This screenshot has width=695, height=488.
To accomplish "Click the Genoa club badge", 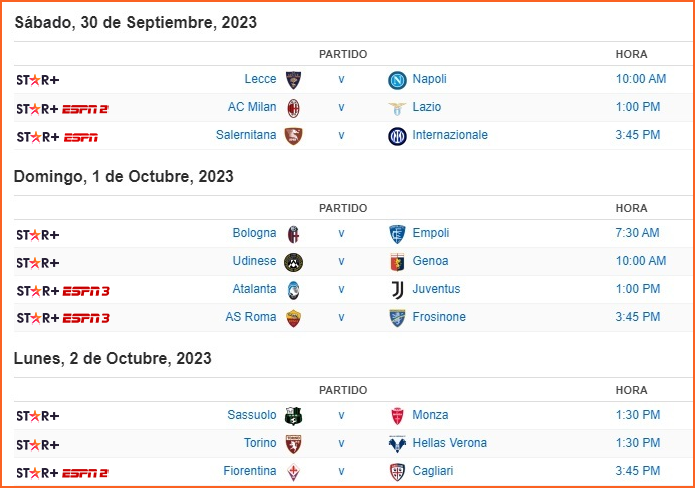I will (x=397, y=262).
